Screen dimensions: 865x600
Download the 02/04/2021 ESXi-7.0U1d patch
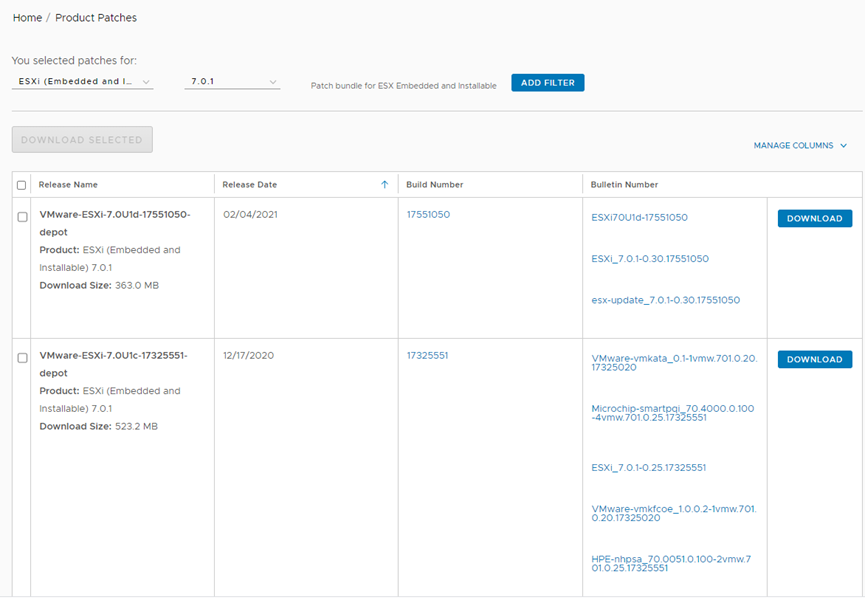click(x=815, y=218)
